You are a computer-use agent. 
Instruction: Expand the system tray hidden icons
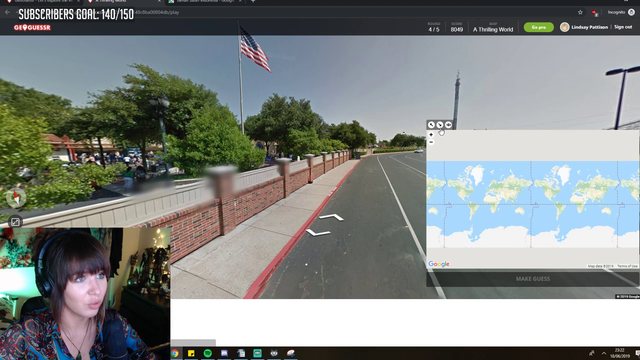pos(604,353)
